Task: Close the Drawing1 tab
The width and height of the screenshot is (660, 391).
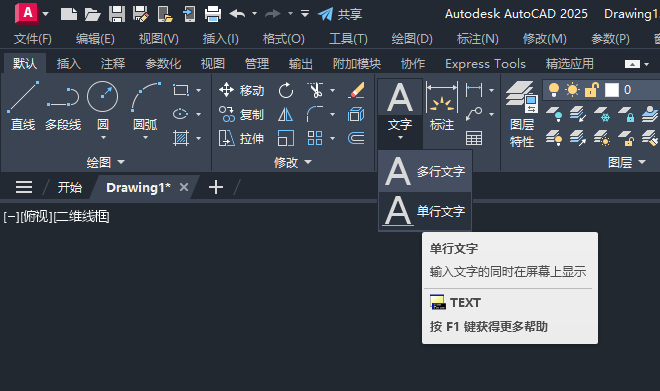Action: tap(184, 187)
